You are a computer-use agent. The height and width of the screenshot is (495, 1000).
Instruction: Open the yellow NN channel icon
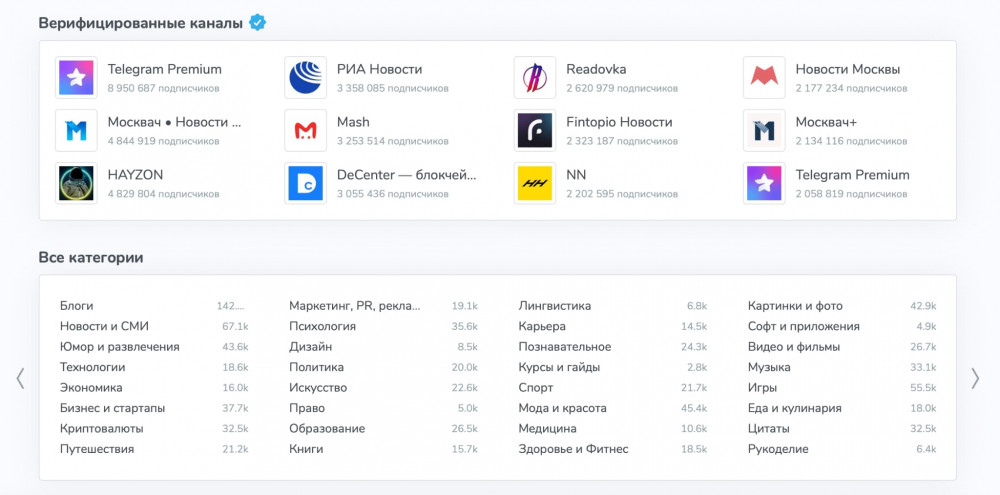click(x=534, y=183)
